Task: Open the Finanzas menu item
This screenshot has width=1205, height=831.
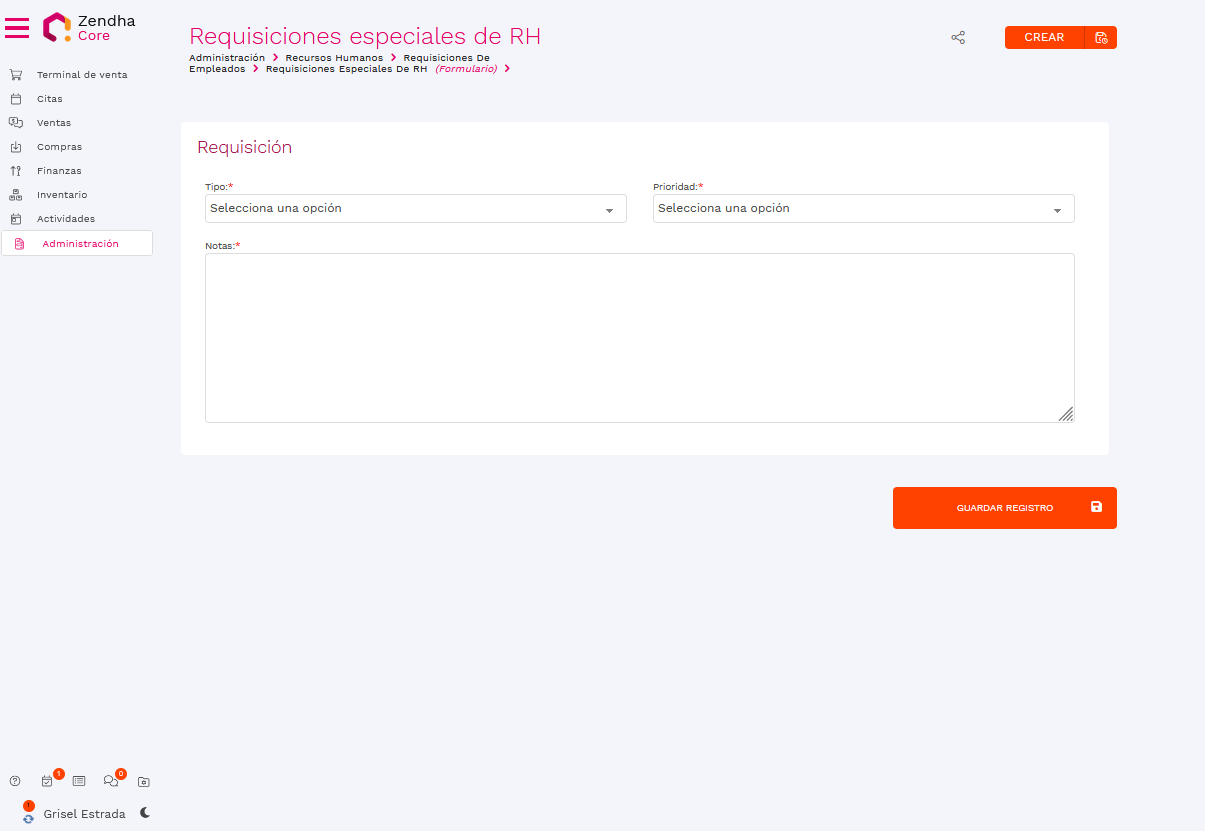Action: (59, 171)
